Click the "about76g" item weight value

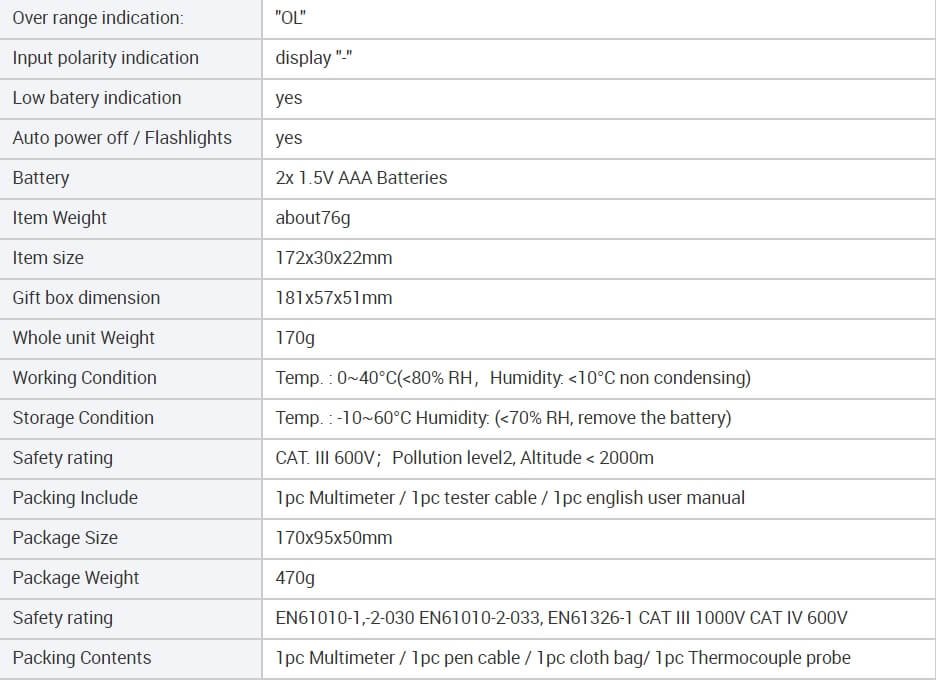313,218
